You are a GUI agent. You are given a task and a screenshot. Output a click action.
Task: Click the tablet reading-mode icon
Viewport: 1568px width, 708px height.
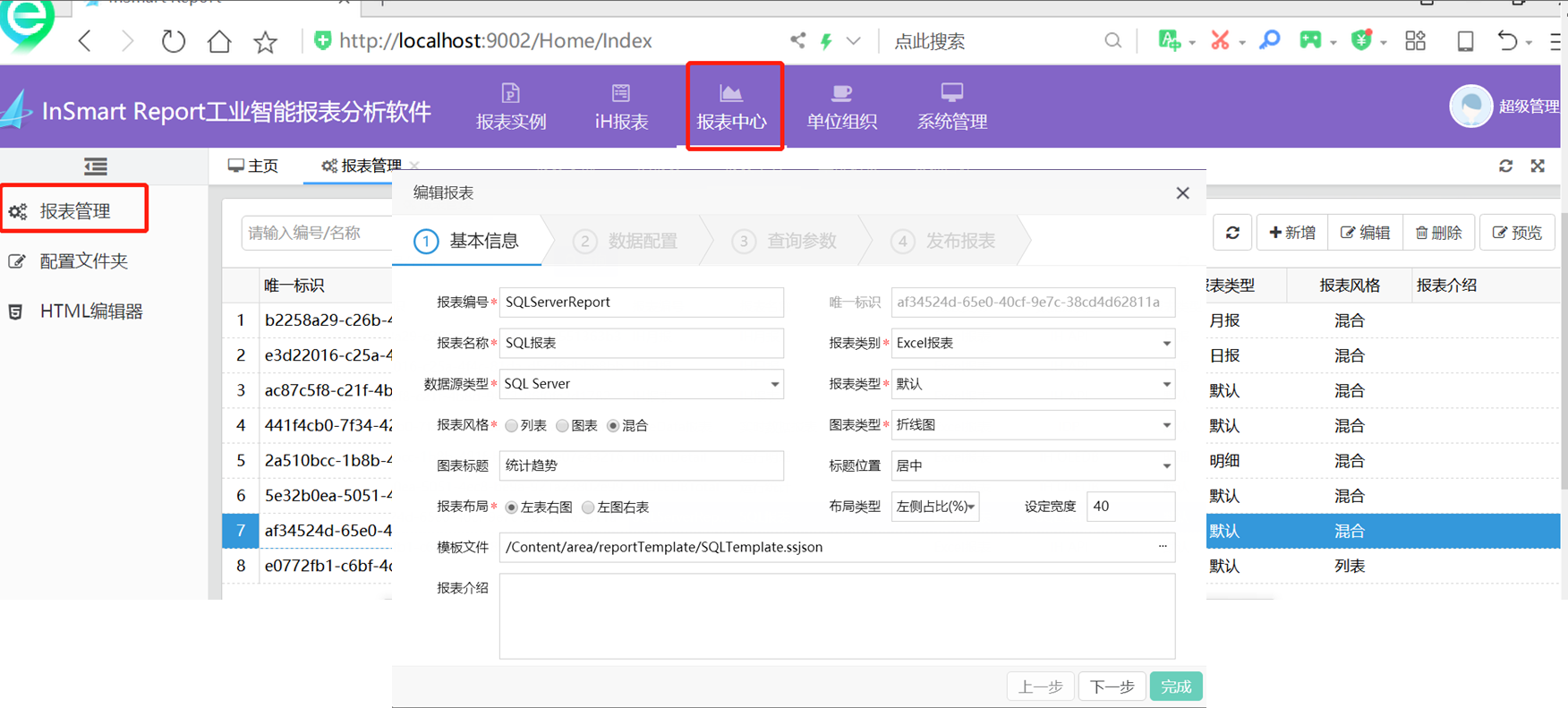[x=1465, y=40]
